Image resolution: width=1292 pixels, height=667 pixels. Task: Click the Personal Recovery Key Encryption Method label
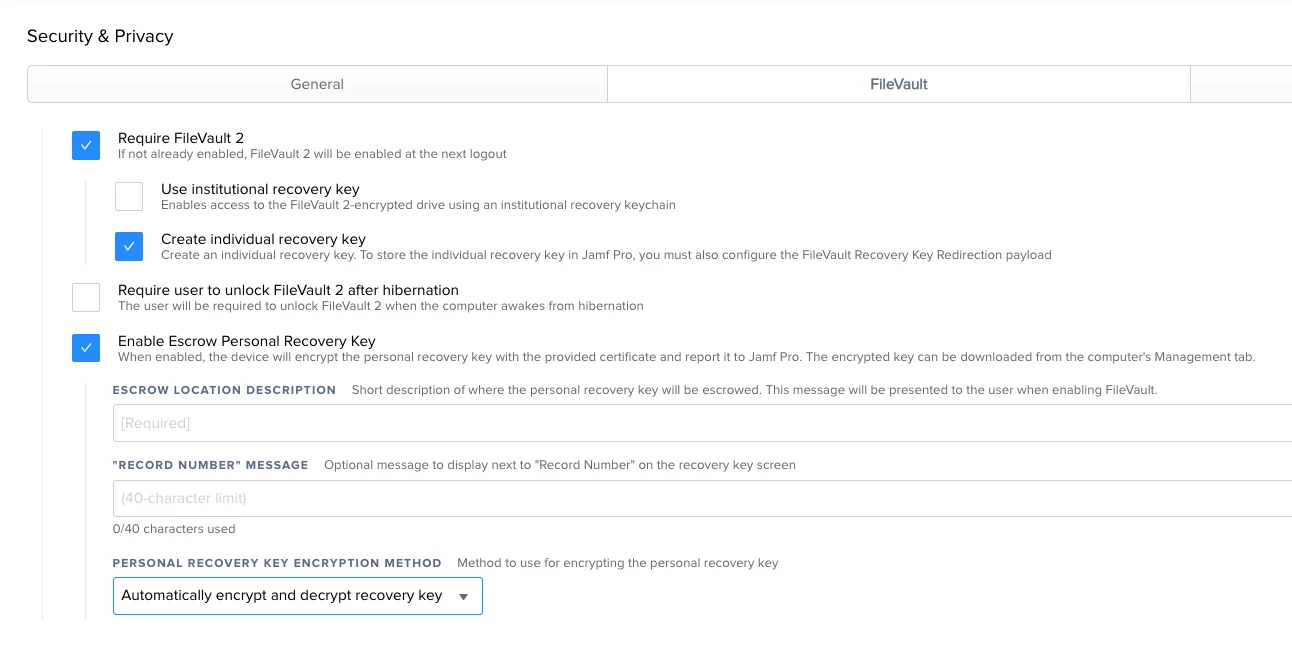[x=277, y=563]
